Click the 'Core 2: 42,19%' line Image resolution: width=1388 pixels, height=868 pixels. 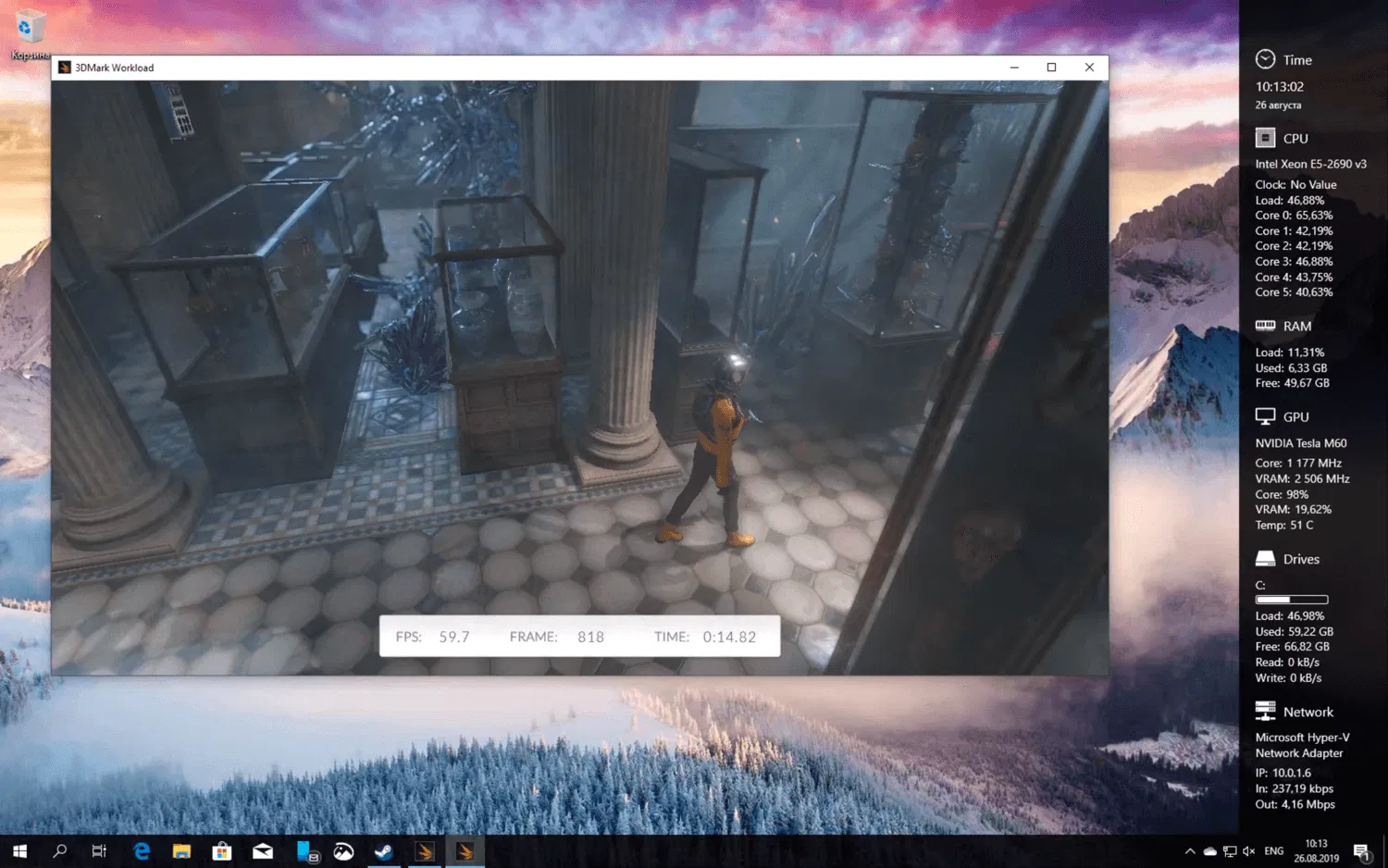coord(1294,245)
